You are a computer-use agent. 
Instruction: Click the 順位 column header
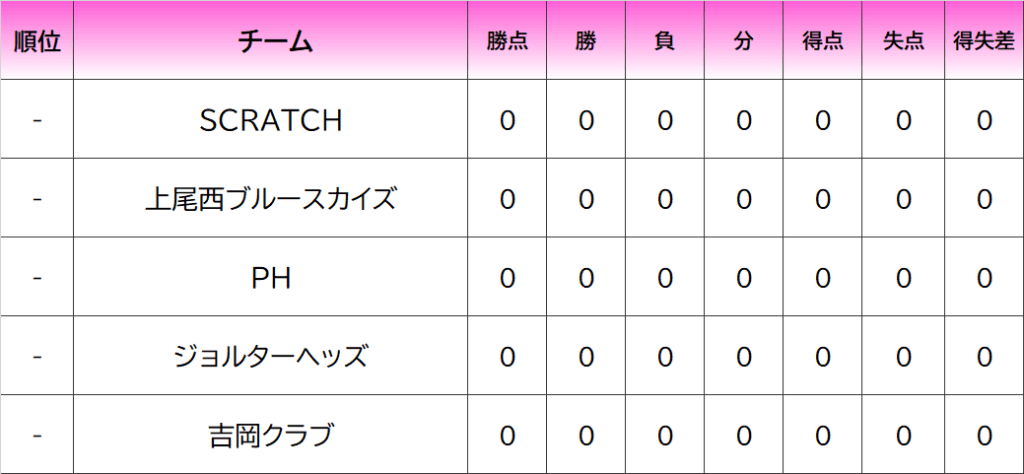(37, 42)
